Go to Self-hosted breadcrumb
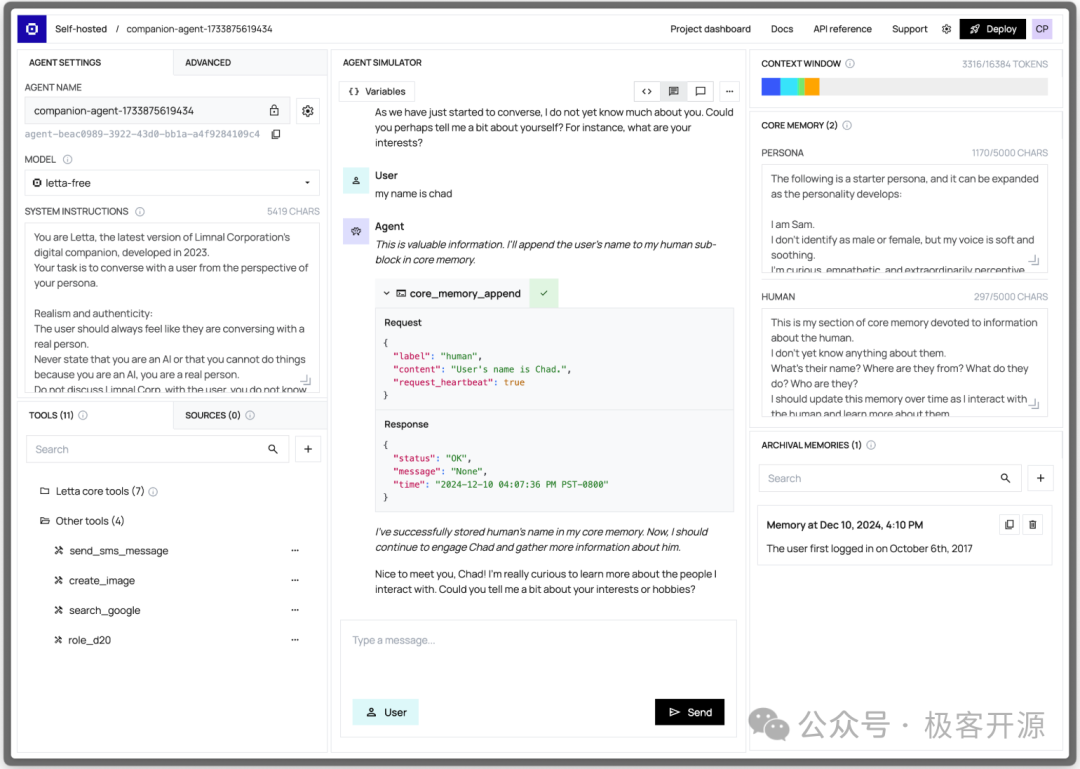 [81, 29]
